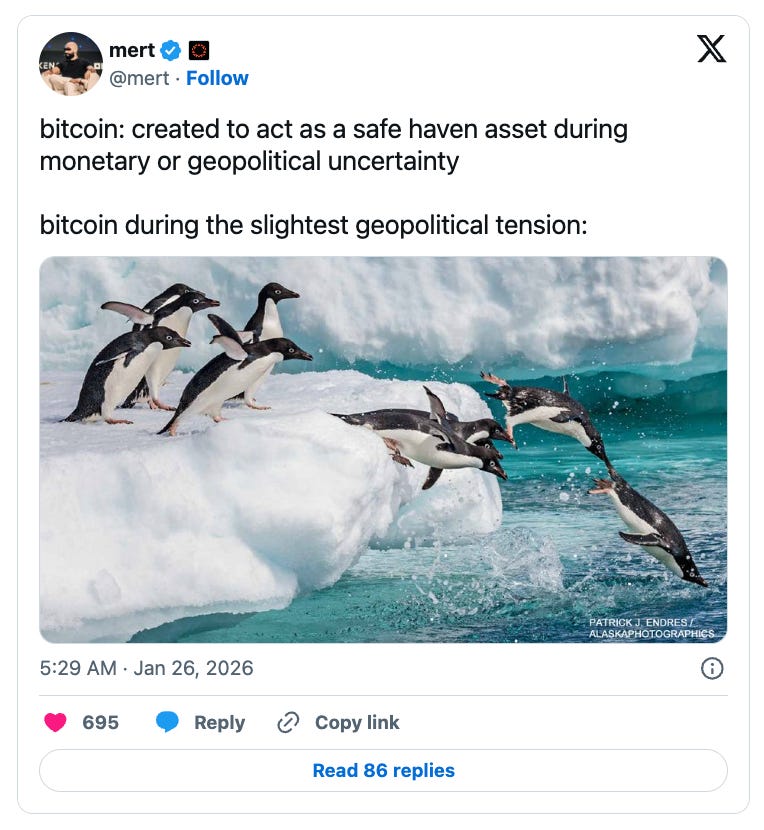Open the @mert handle link
The height and width of the screenshot is (830, 764).
point(139,78)
